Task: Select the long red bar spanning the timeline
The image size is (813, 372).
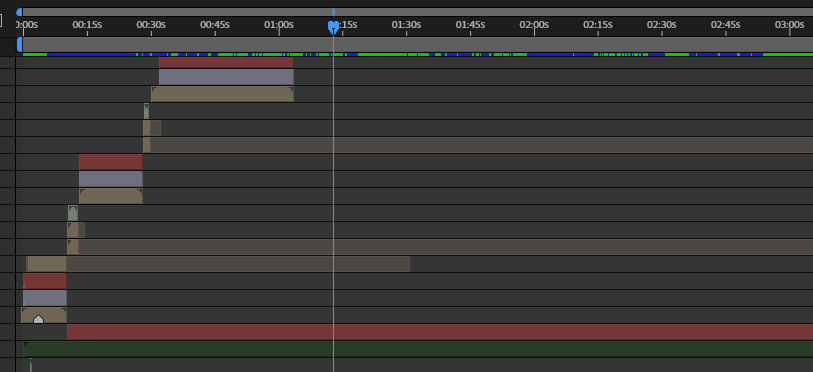Action: click(x=440, y=332)
